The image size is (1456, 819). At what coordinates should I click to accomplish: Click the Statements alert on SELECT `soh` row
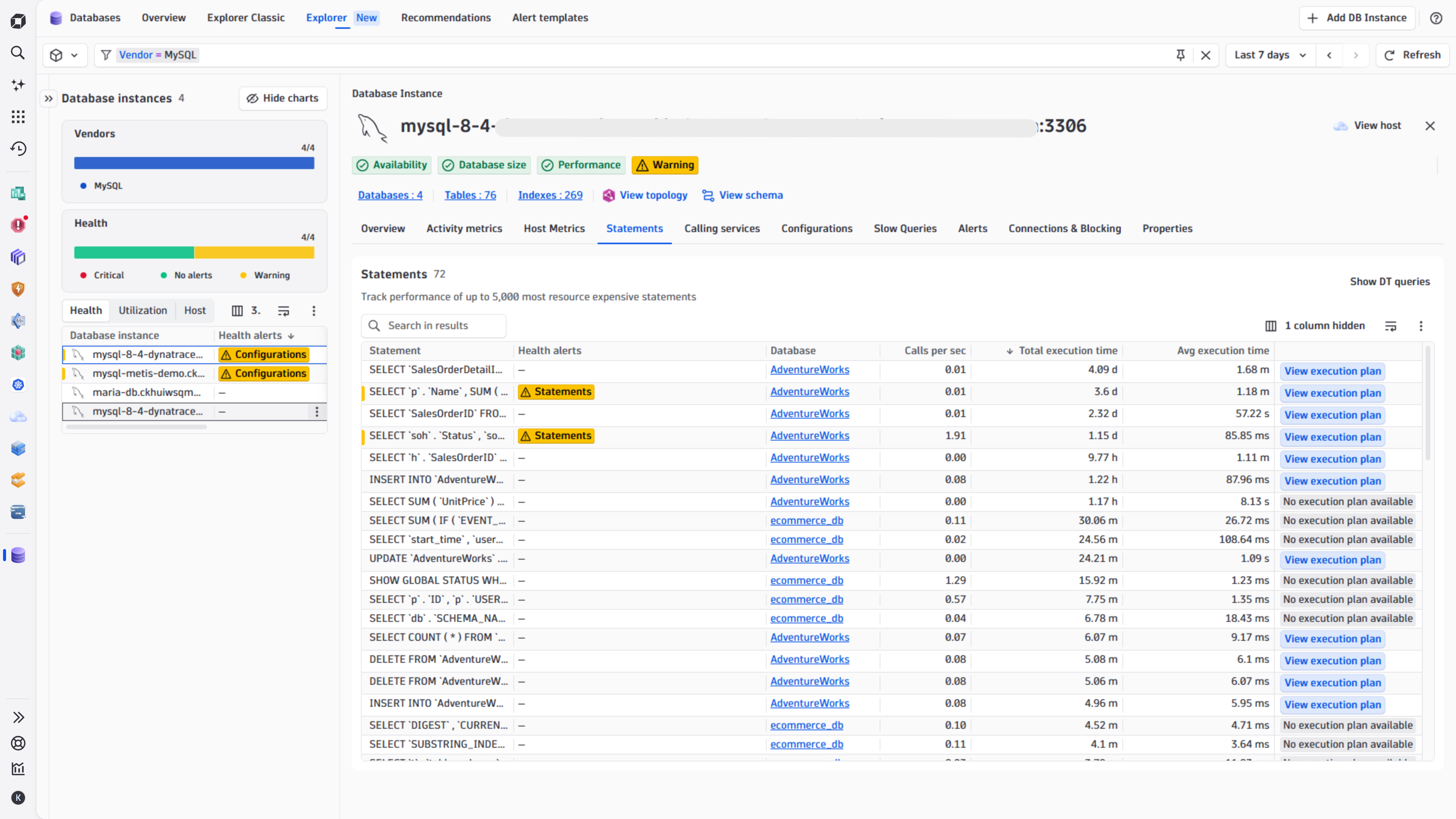click(x=556, y=436)
